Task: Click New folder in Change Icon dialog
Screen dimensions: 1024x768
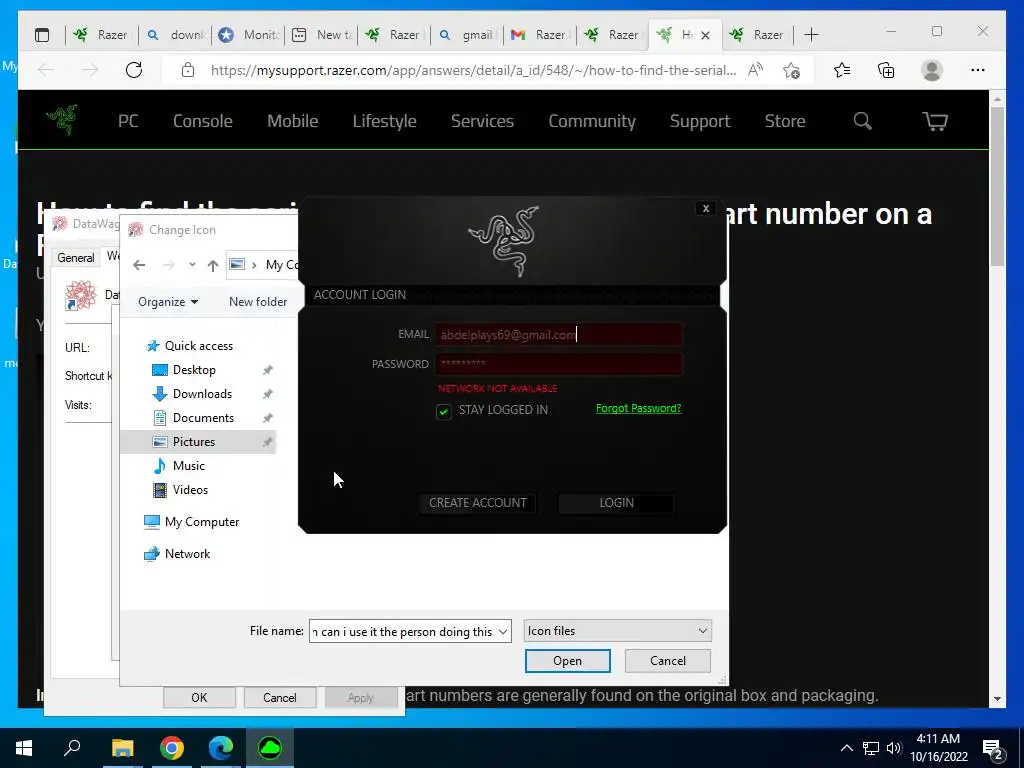Action: point(258,302)
